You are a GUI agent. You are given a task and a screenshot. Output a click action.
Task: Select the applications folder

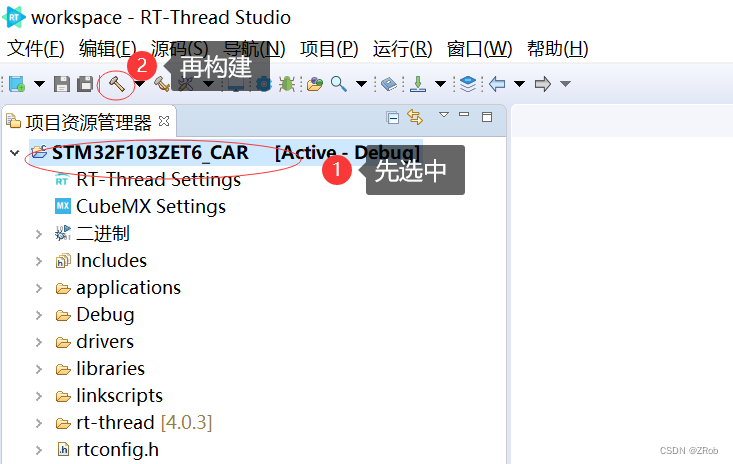pyautogui.click(x=129, y=288)
